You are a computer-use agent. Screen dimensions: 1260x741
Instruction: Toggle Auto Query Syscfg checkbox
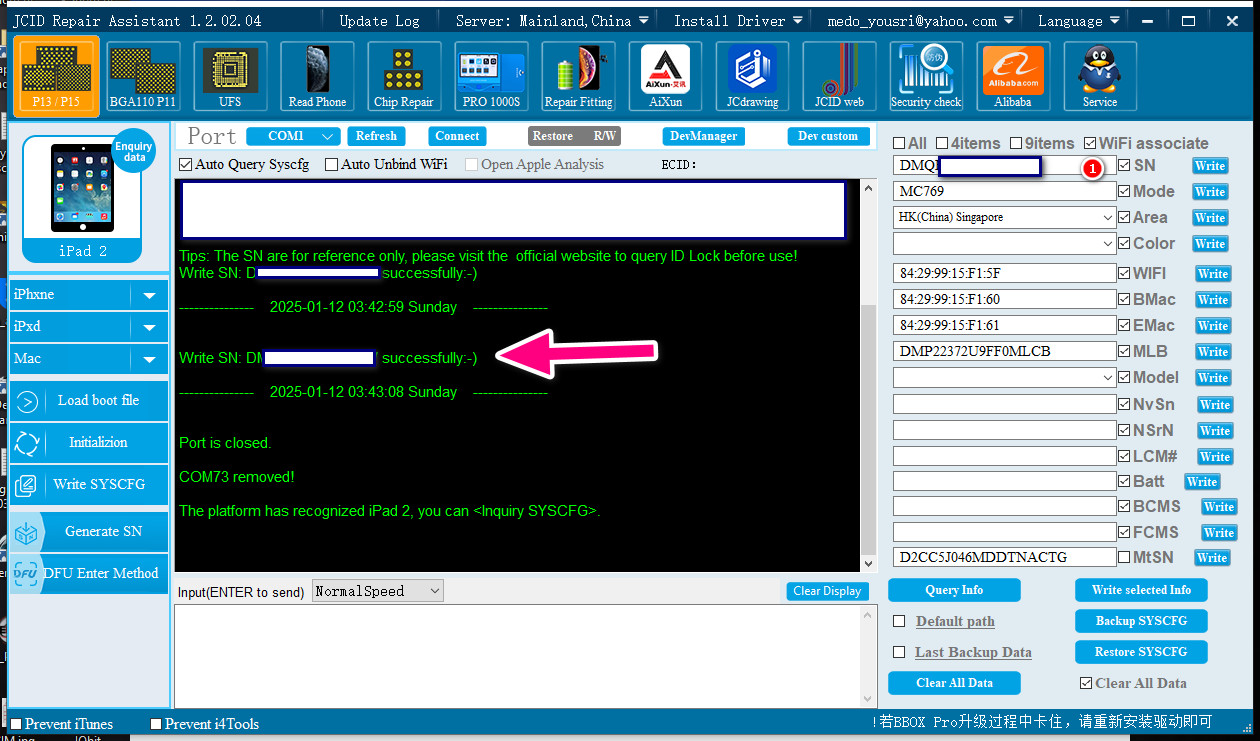[185, 164]
